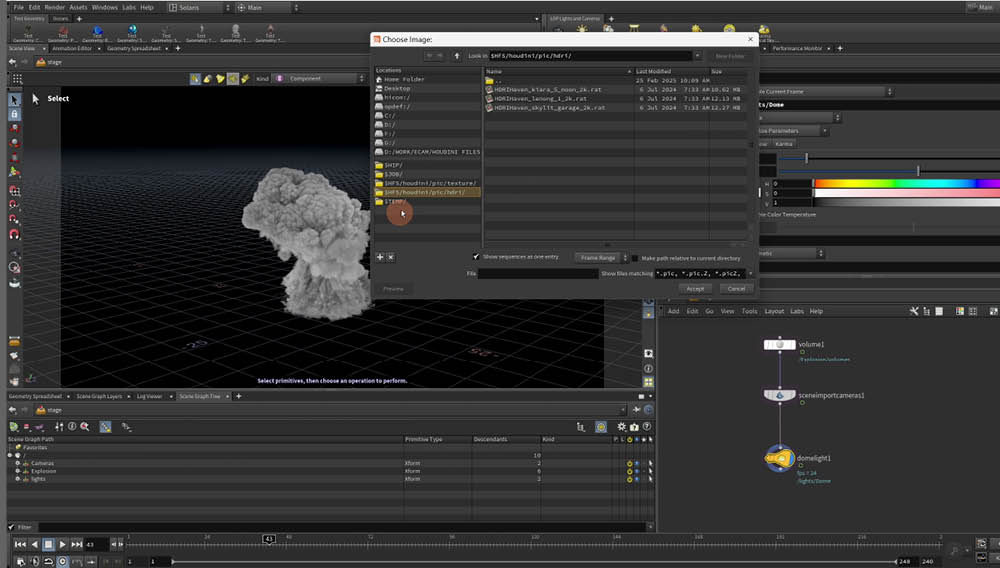This screenshot has height=568, width=1000.
Task: Jump to first frame in the playbar
Action: pyautogui.click(x=19, y=544)
